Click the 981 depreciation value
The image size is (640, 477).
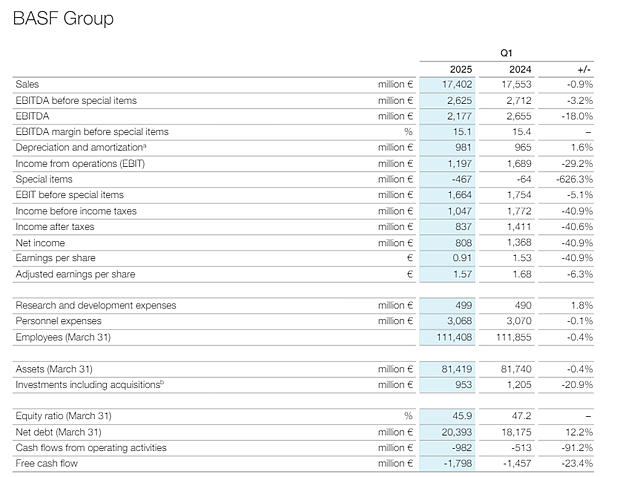pos(464,147)
